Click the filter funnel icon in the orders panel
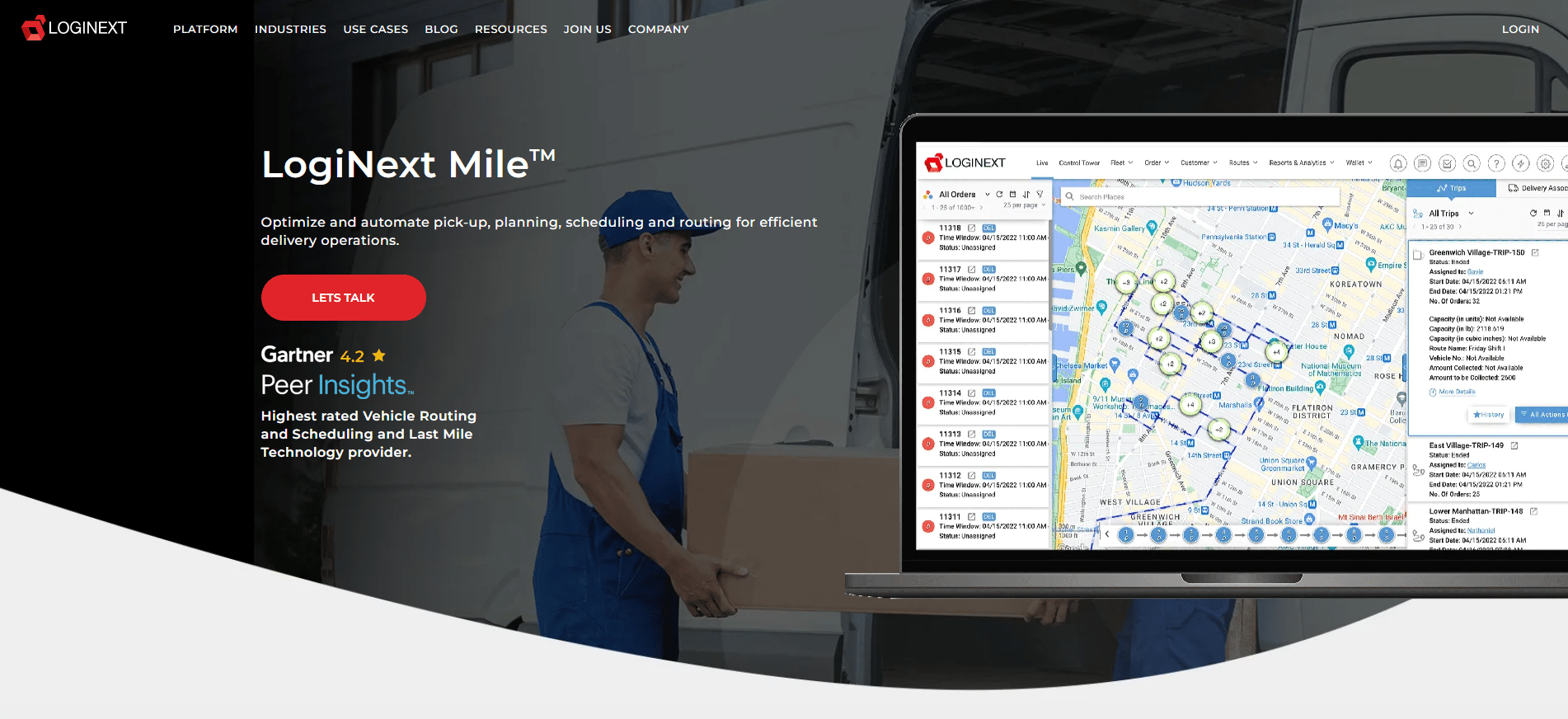1568x719 pixels. [1040, 195]
